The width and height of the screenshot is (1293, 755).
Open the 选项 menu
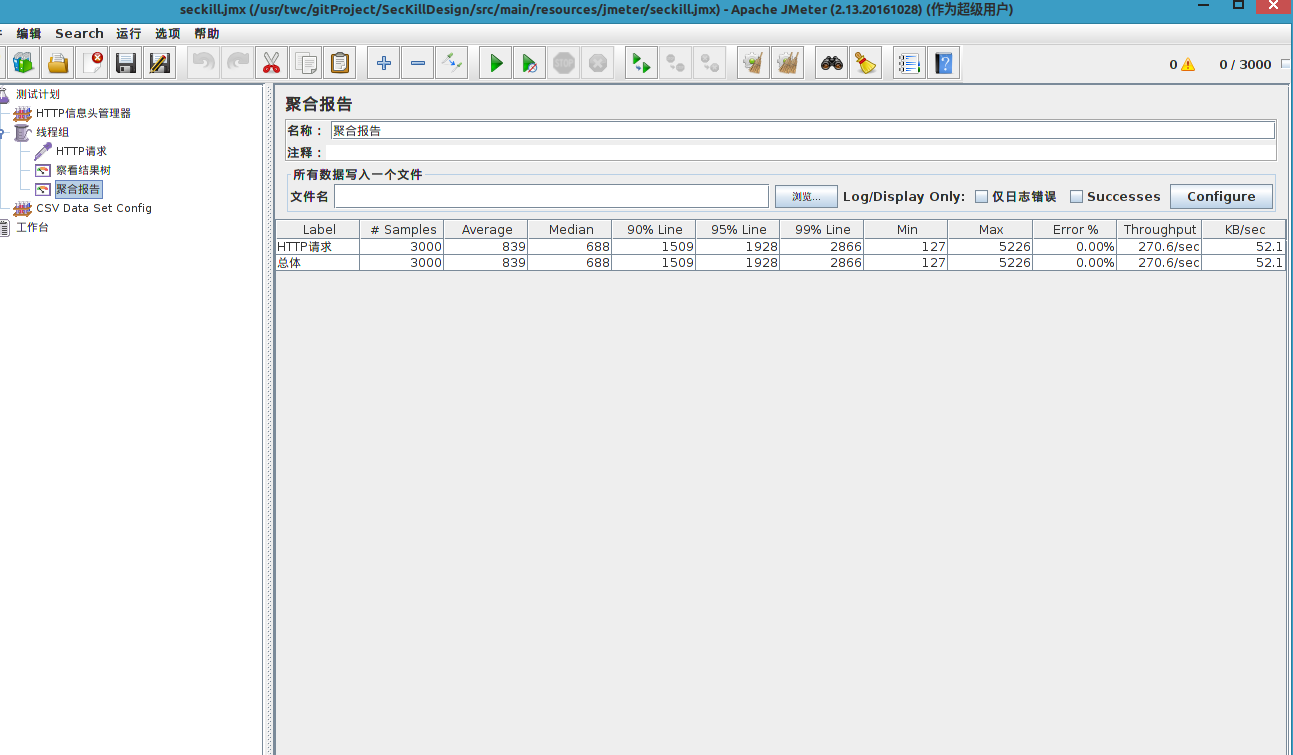pos(166,33)
